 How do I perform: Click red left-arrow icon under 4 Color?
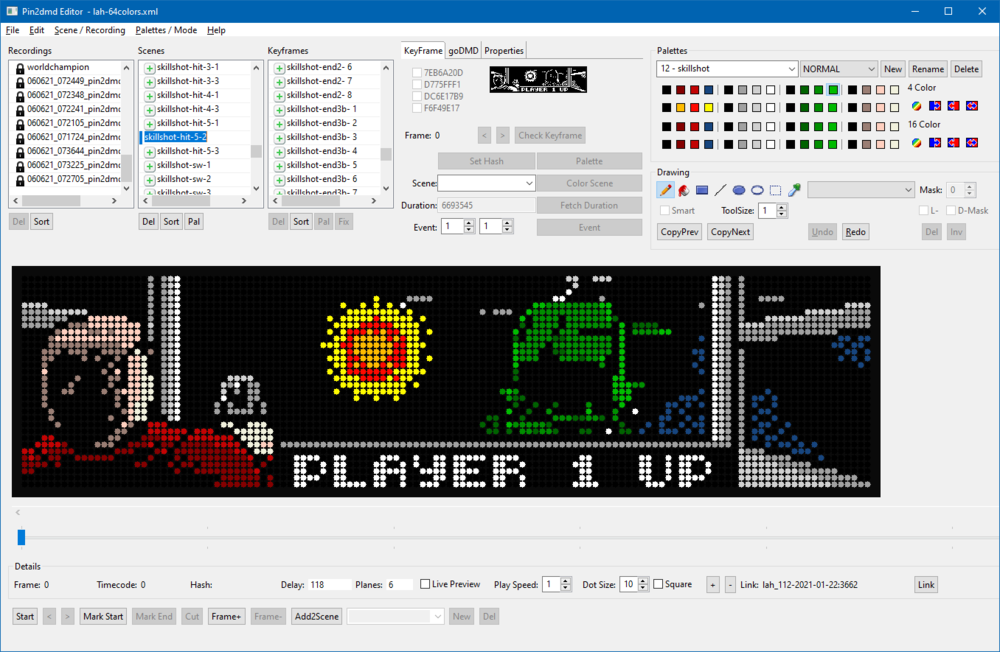pos(953,106)
